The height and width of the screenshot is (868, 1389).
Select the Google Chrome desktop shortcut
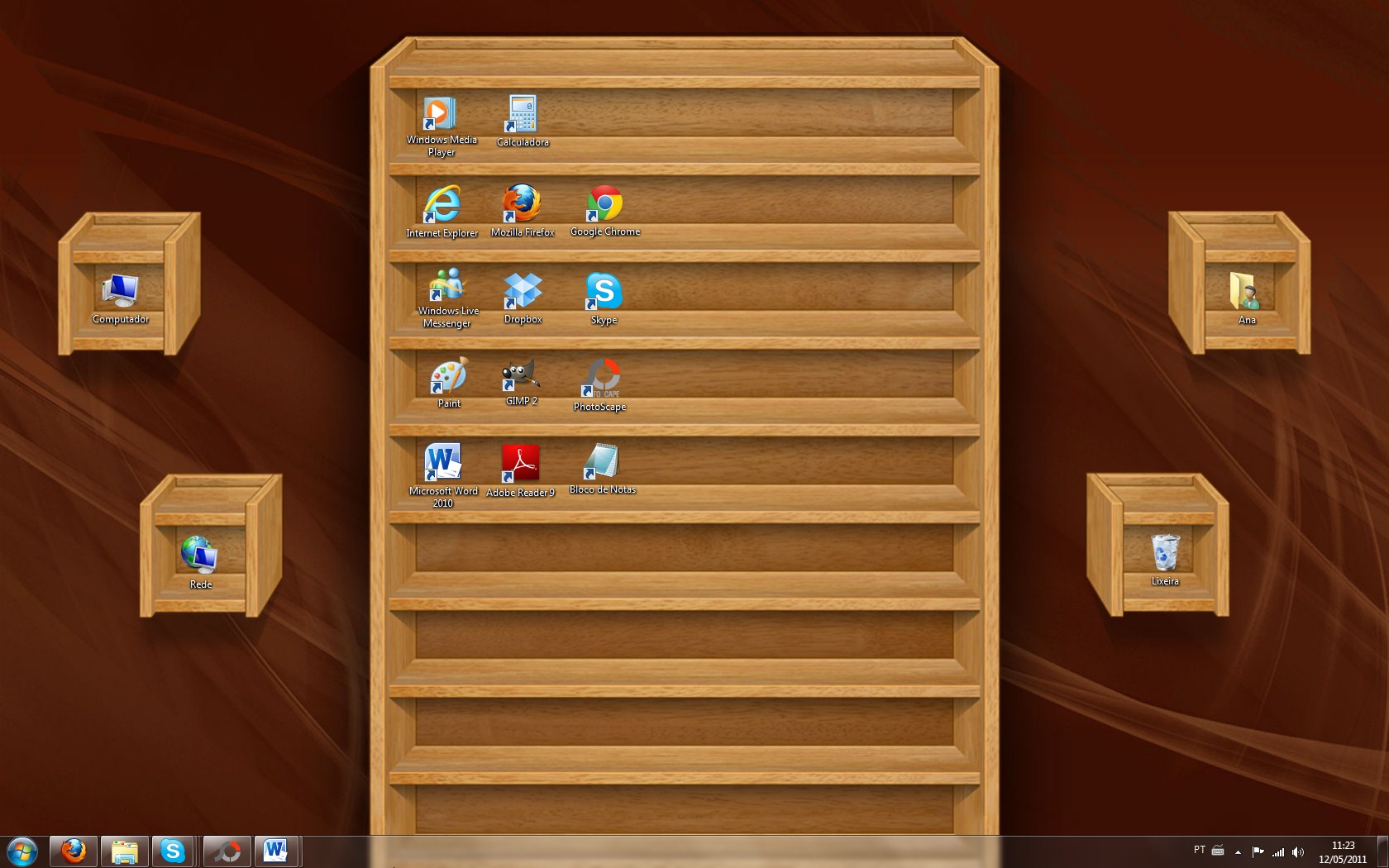(x=605, y=211)
